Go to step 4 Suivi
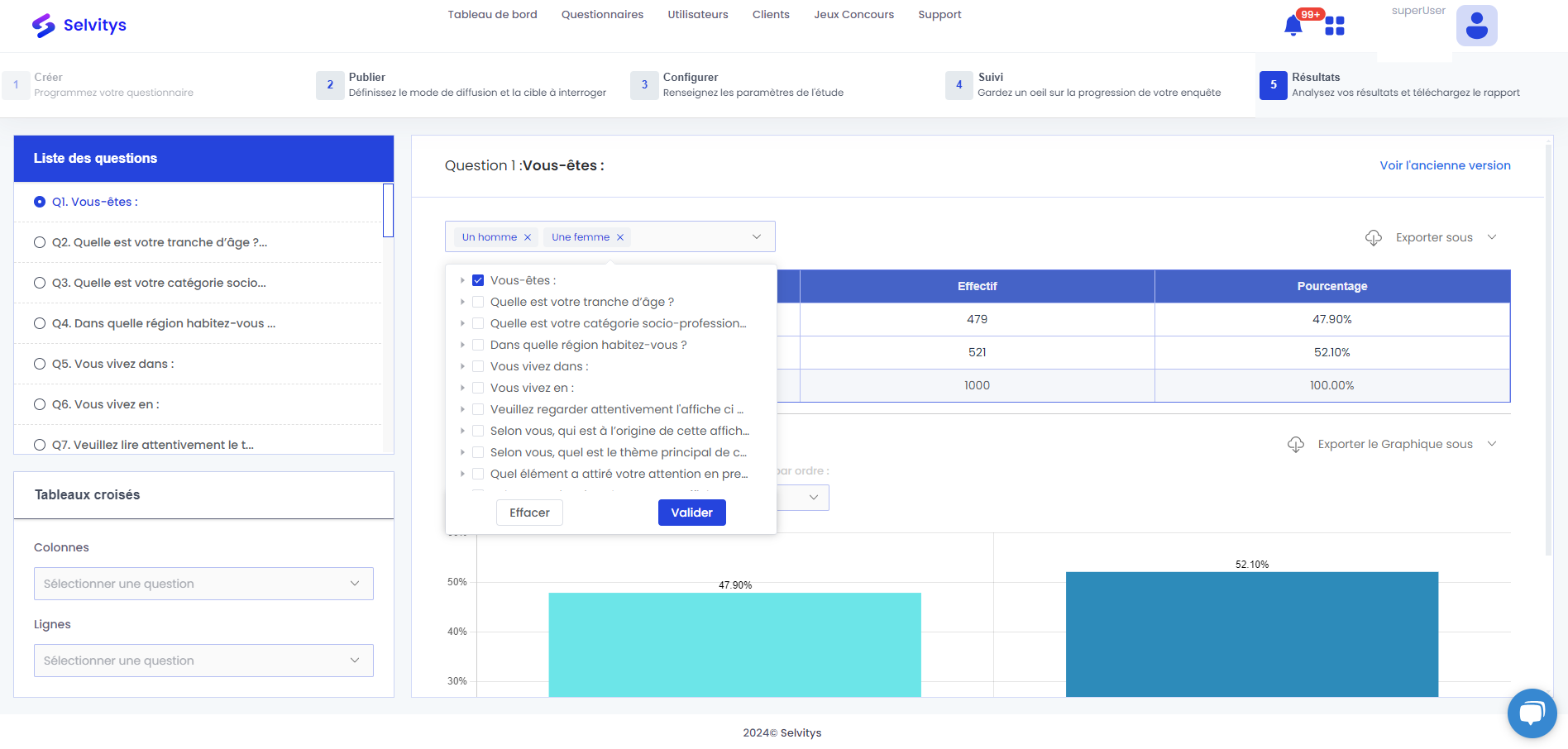 pyautogui.click(x=1083, y=84)
